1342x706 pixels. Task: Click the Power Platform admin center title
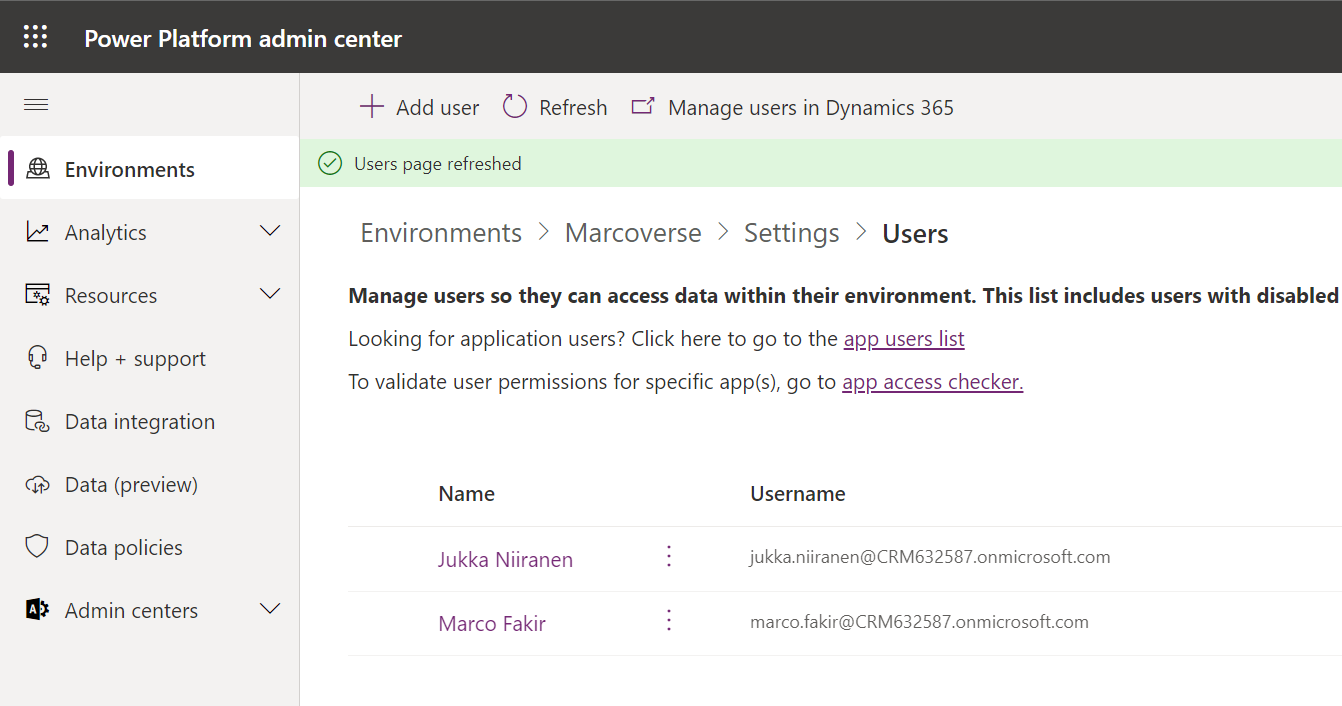[x=243, y=39]
